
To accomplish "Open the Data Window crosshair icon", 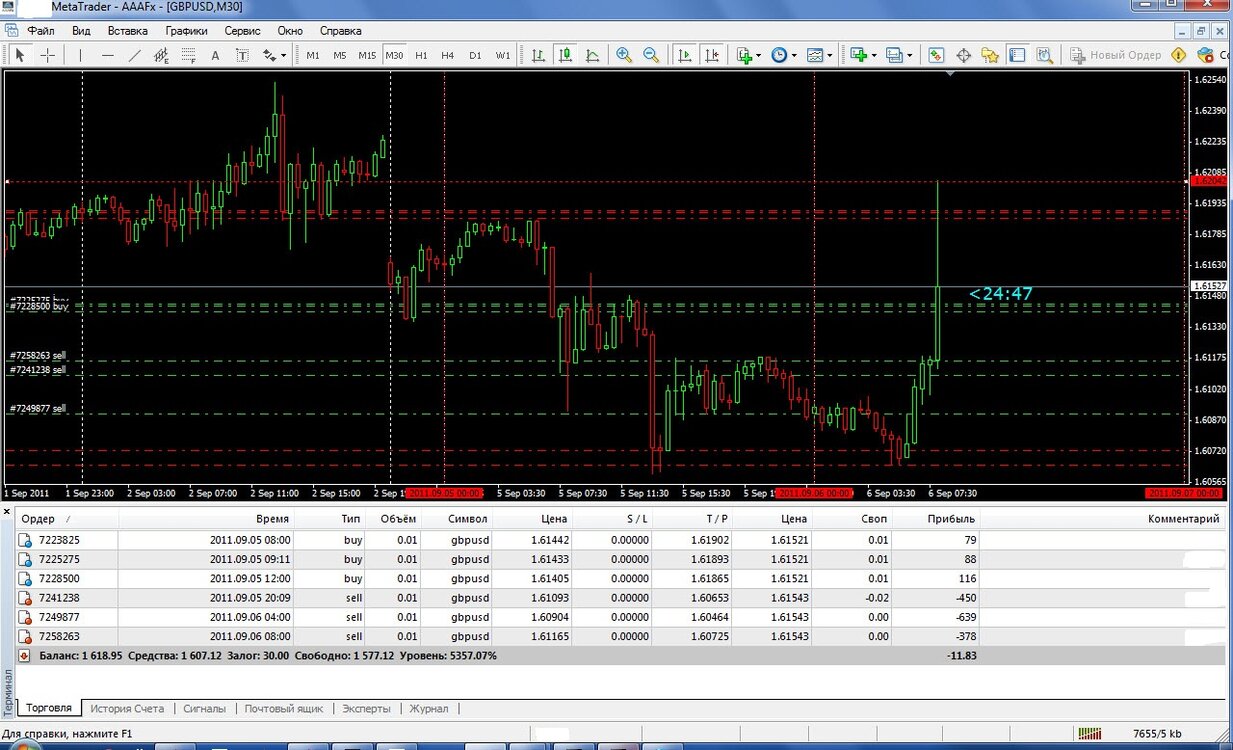I will click(964, 55).
